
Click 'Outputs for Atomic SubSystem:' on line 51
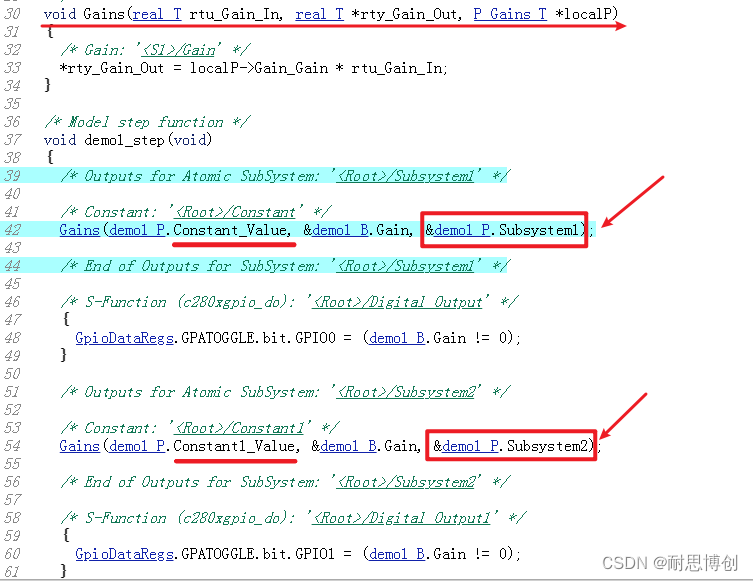point(202,392)
